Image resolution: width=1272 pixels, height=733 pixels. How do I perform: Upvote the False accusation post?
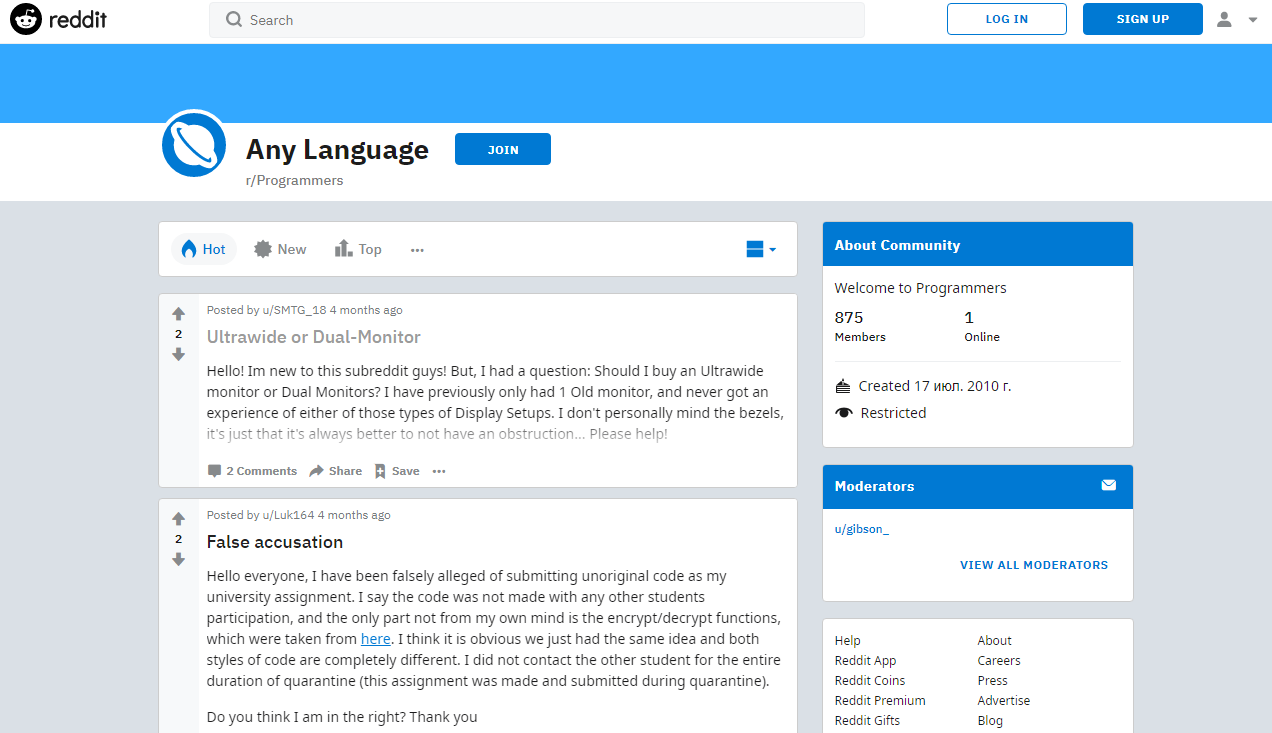tap(178, 519)
